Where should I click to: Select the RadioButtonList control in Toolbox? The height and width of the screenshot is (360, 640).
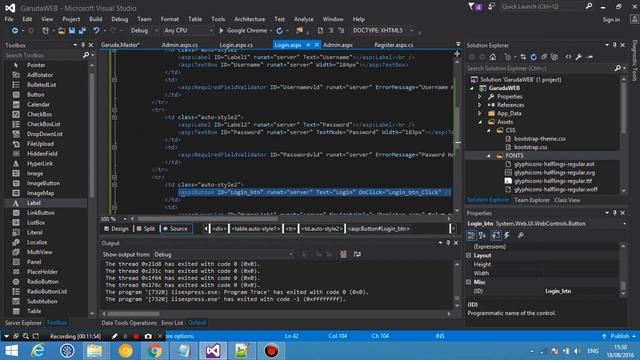pos(47,292)
